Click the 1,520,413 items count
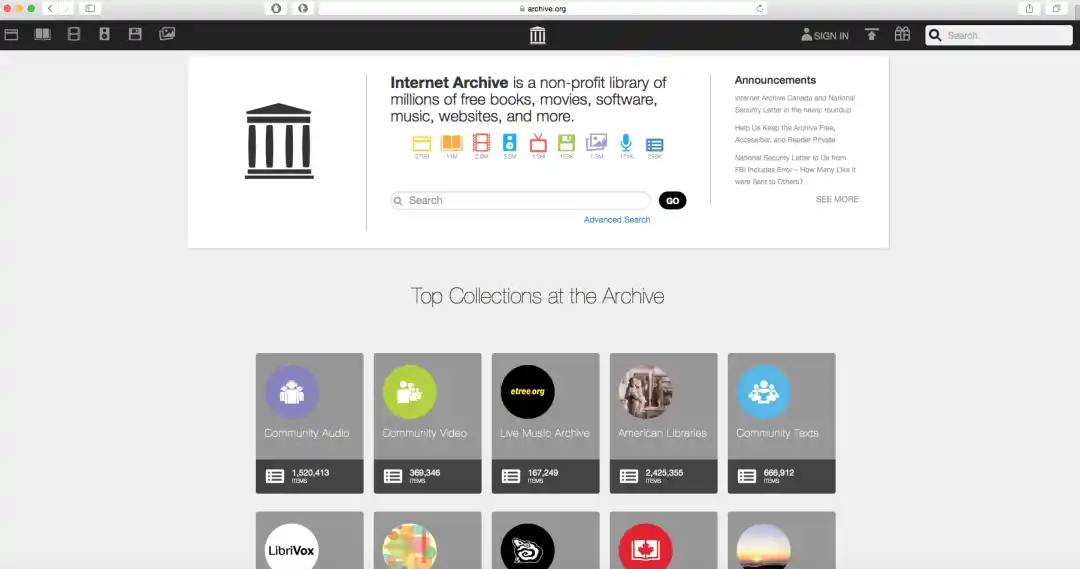The image size is (1080, 569). (310, 473)
